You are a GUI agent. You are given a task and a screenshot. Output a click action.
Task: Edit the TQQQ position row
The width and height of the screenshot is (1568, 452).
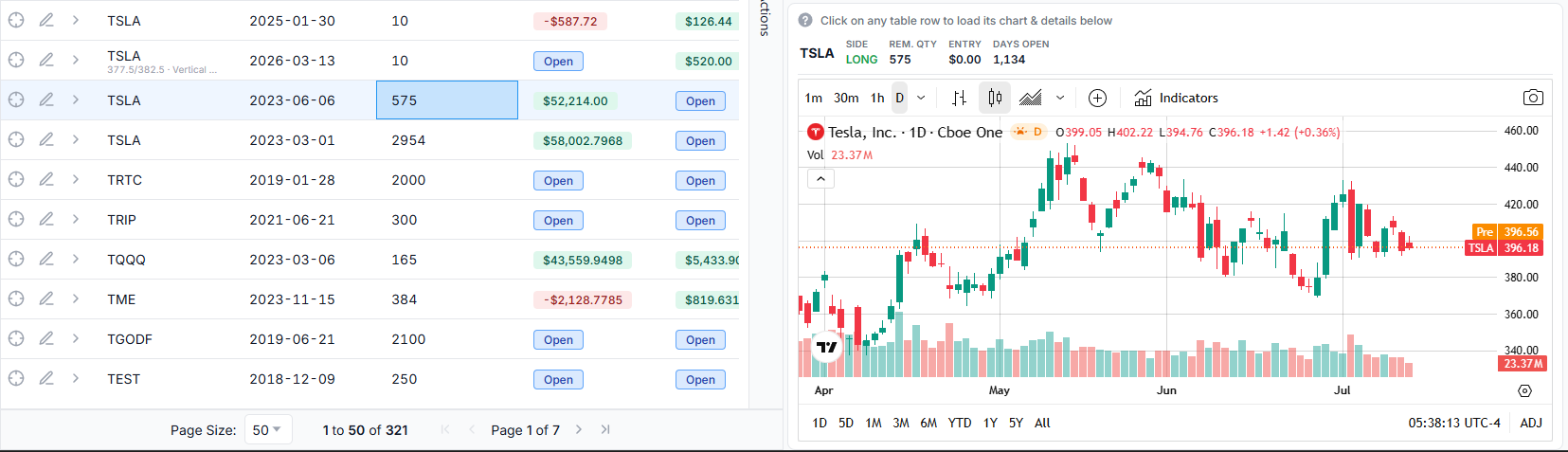click(45, 259)
